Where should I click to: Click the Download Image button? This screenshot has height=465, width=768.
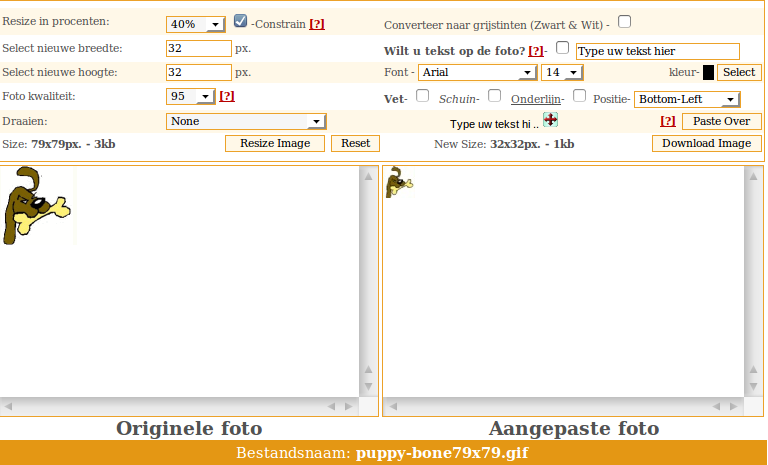(x=707, y=144)
